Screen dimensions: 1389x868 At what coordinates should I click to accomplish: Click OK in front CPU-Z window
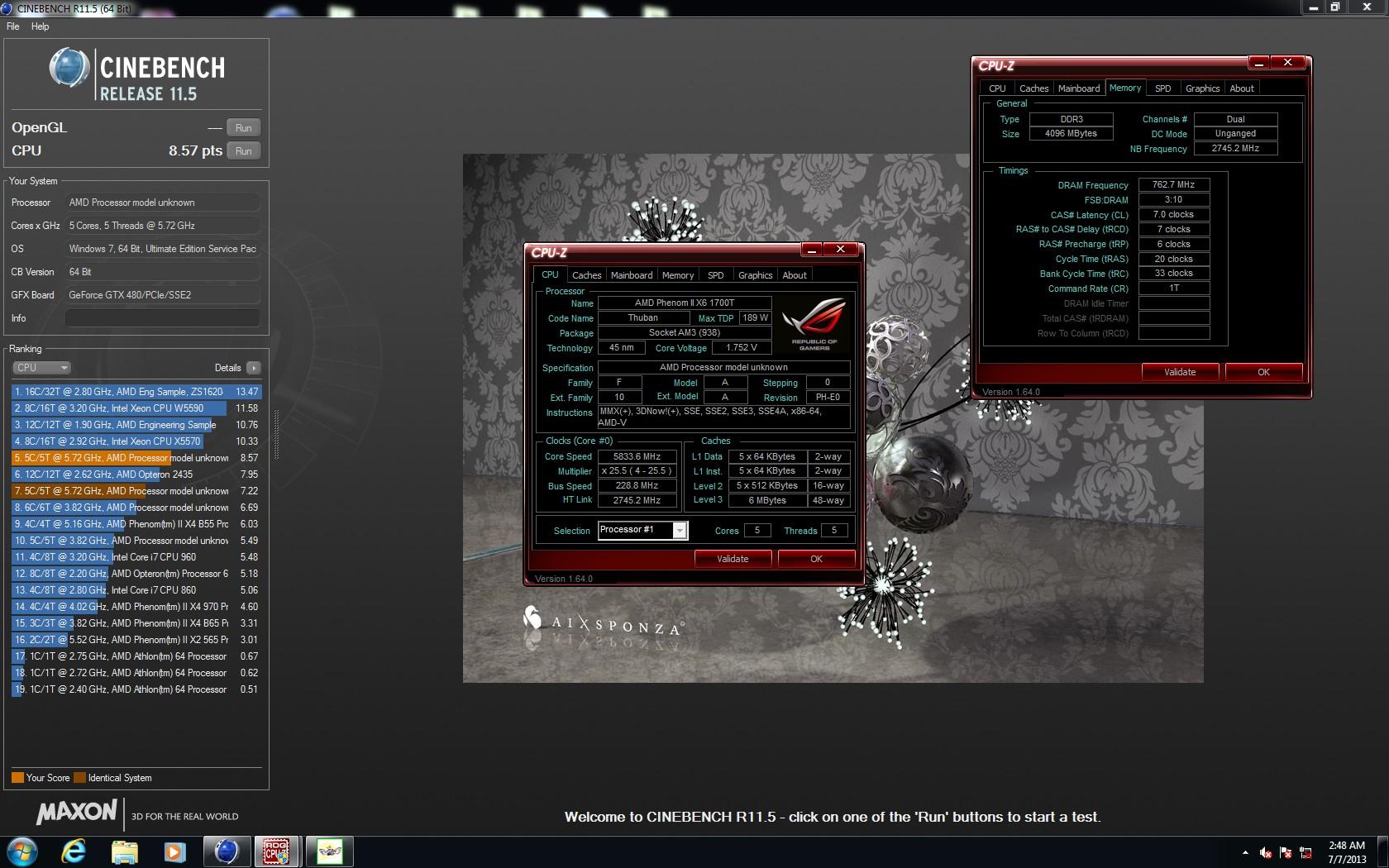pyautogui.click(x=816, y=559)
